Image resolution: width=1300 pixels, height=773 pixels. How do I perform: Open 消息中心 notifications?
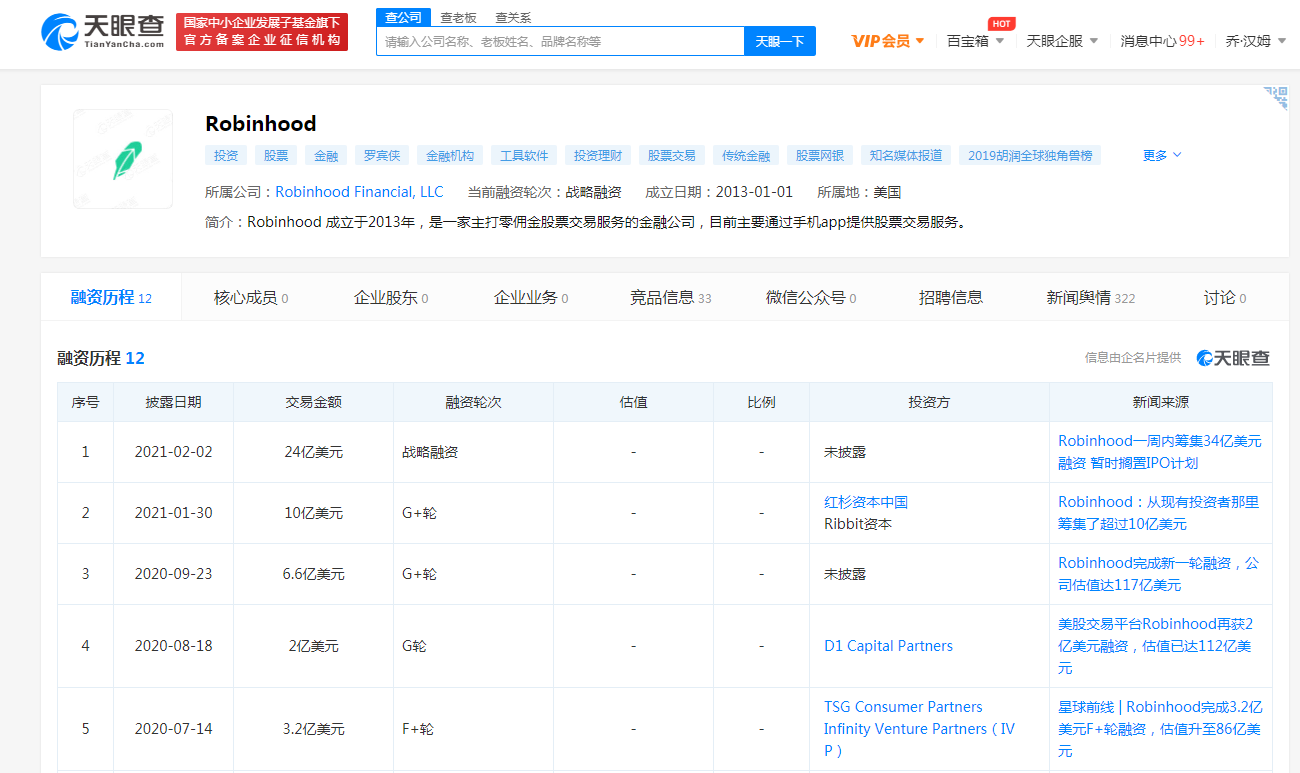point(1162,41)
